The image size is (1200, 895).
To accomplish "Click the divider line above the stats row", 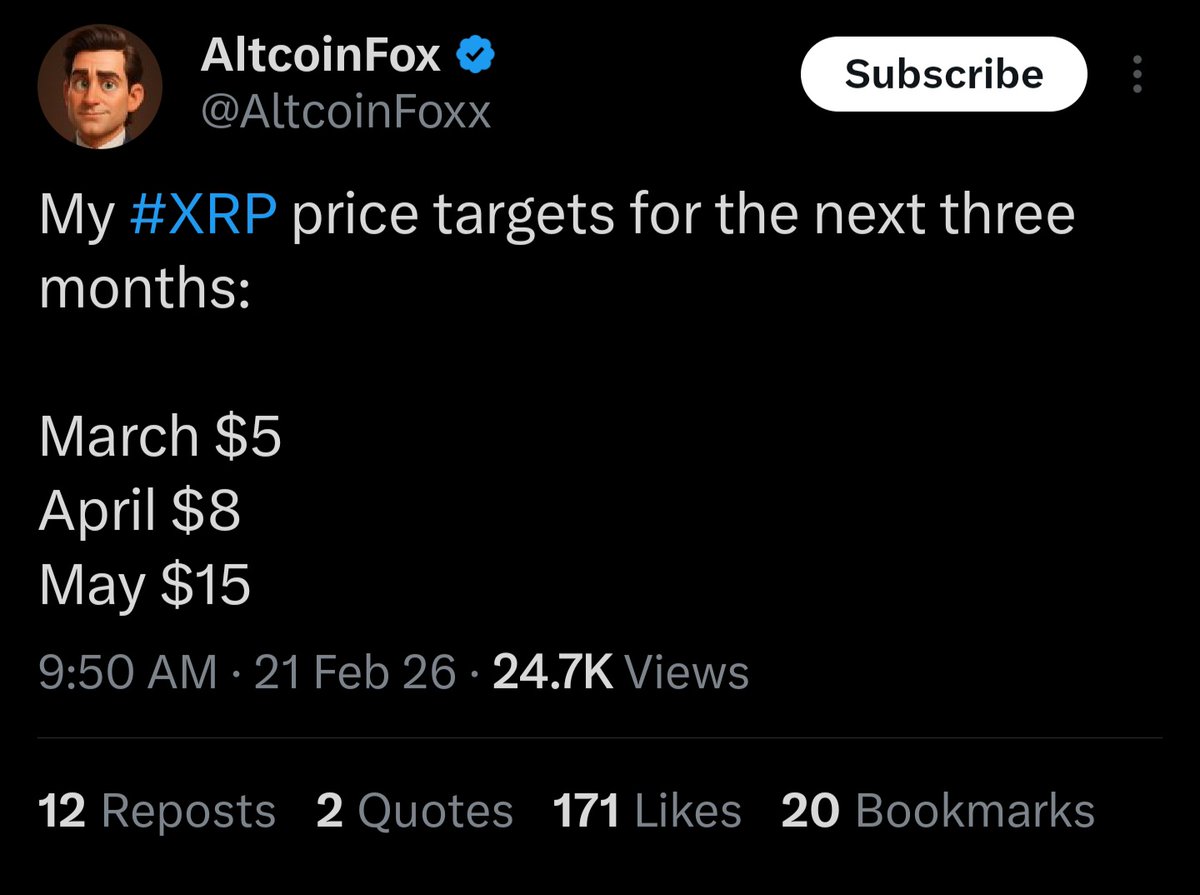I will point(600,738).
